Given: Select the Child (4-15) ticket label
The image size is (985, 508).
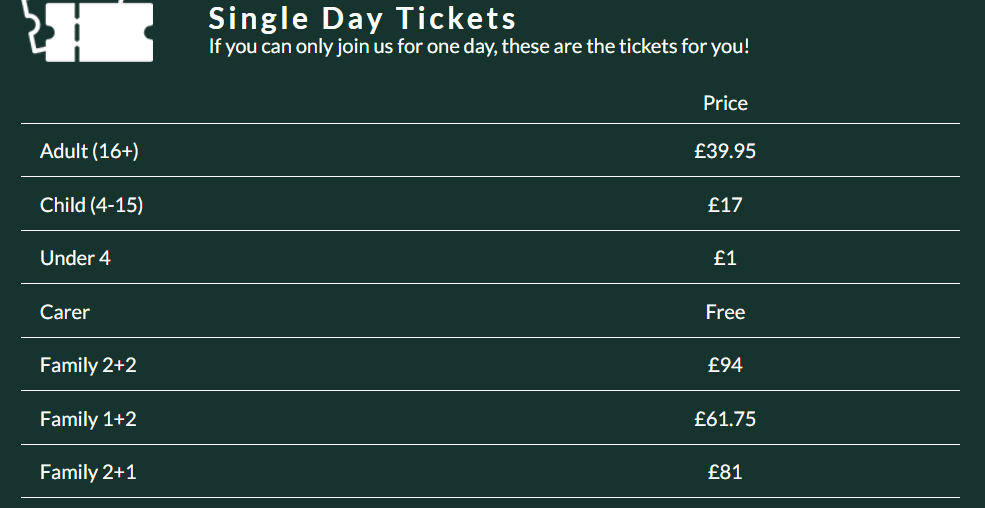Looking at the screenshot, I should [91, 205].
